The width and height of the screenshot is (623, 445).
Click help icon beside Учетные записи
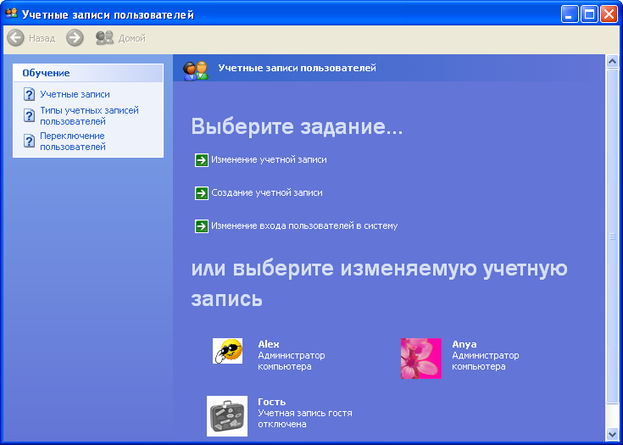pos(29,95)
